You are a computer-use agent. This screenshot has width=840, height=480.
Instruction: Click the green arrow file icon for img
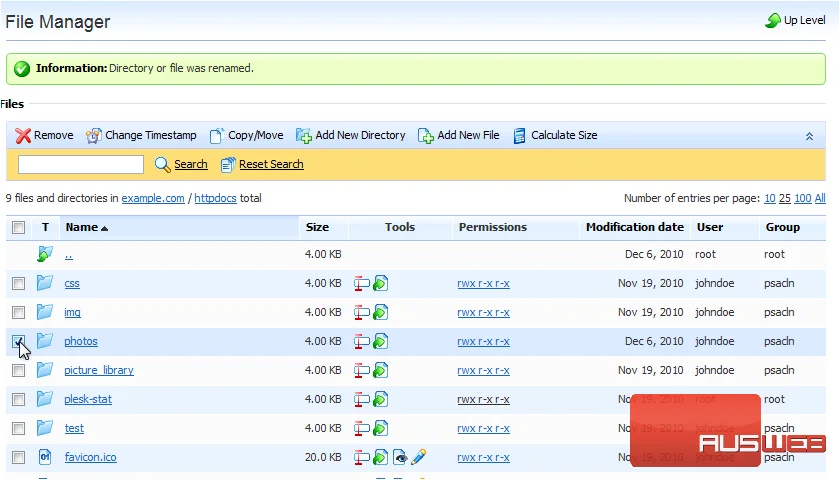[x=380, y=312]
